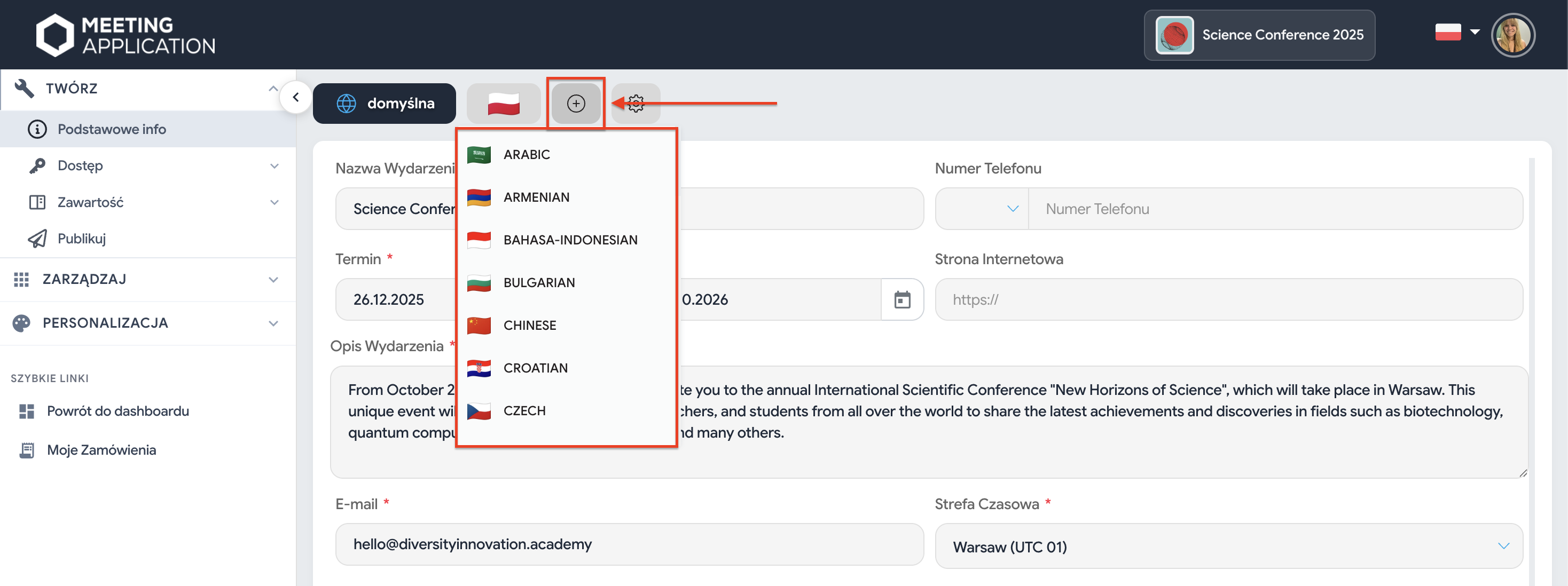Open Strefa Czasowa Warsaw dropdown
Viewport: 1568px width, 586px height.
(1228, 547)
